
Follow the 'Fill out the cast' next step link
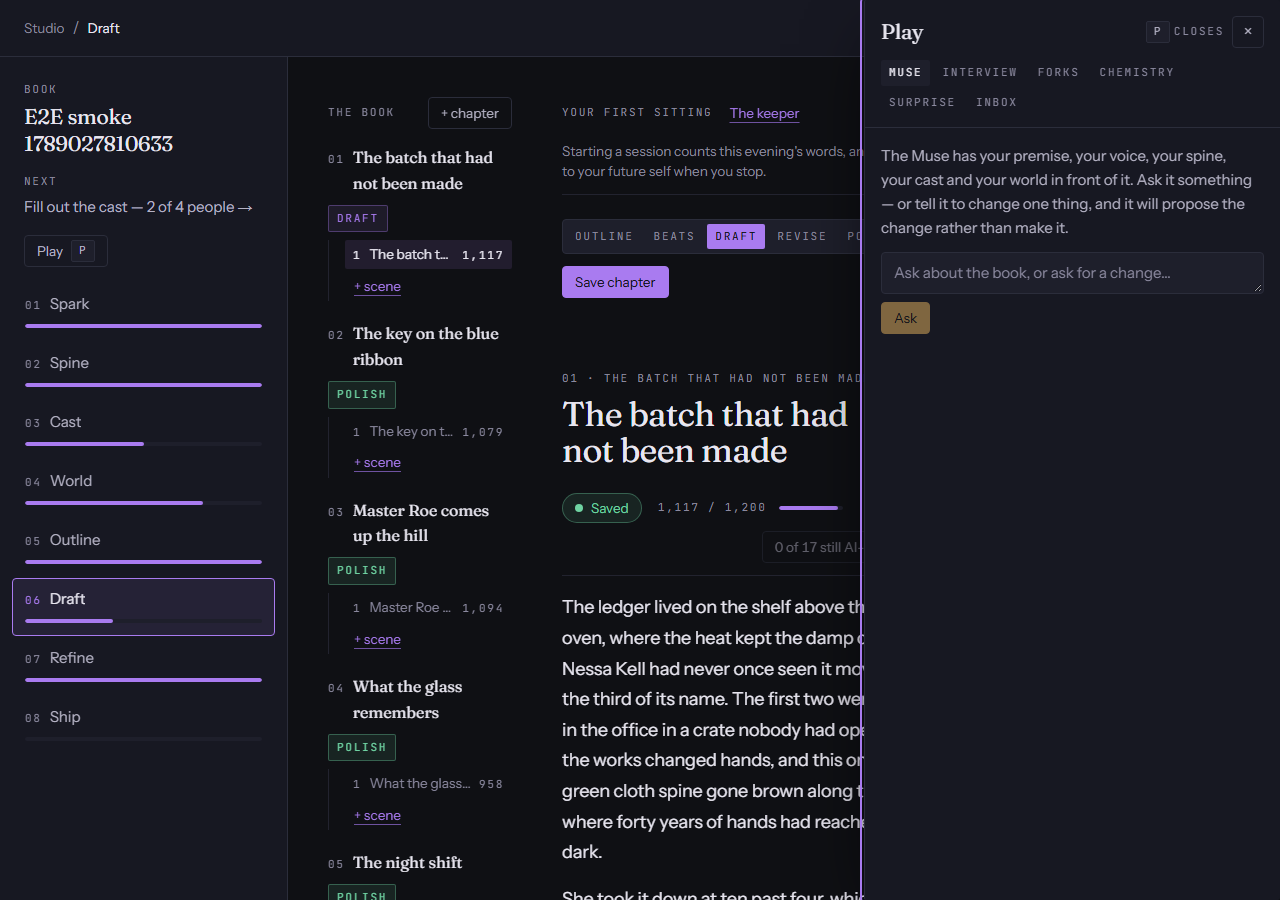click(x=139, y=207)
